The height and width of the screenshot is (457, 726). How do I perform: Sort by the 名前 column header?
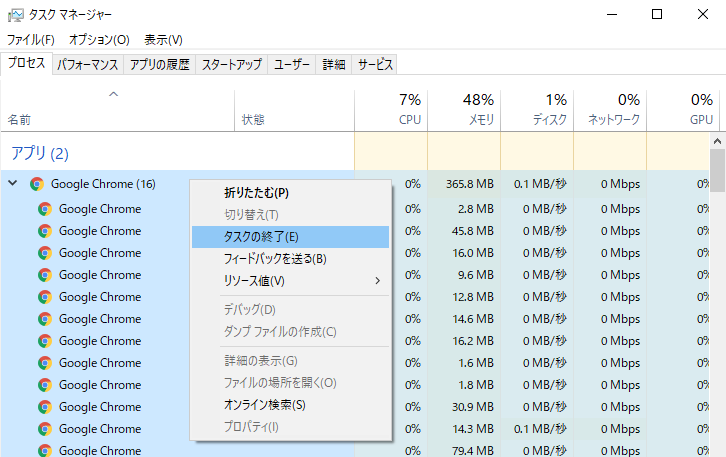118,110
